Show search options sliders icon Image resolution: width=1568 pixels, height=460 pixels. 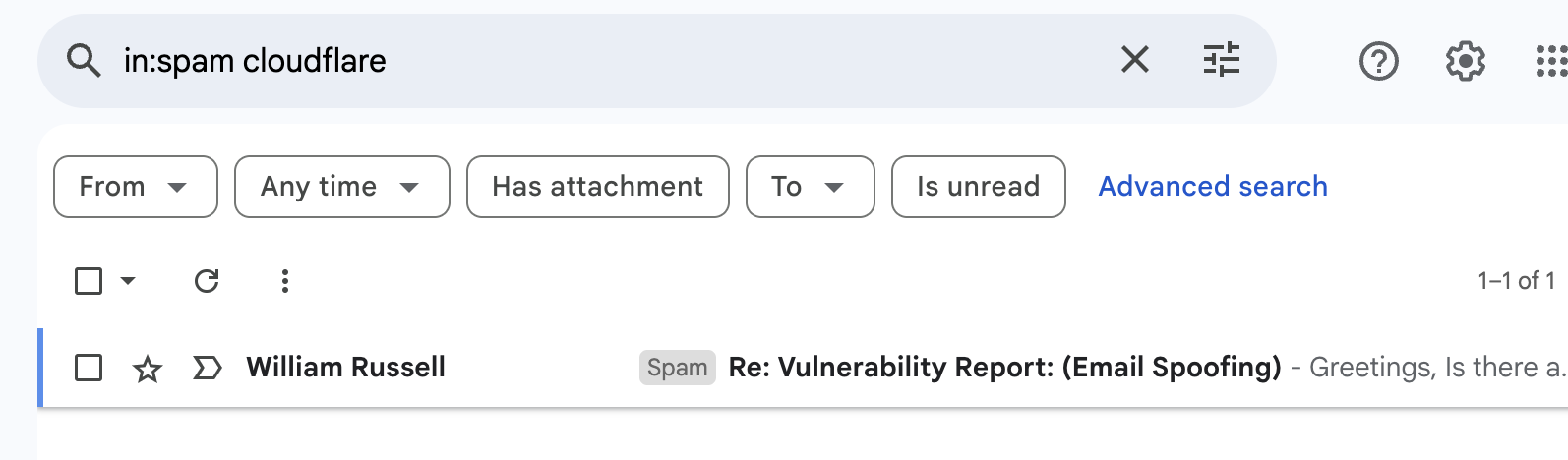[x=1222, y=60]
